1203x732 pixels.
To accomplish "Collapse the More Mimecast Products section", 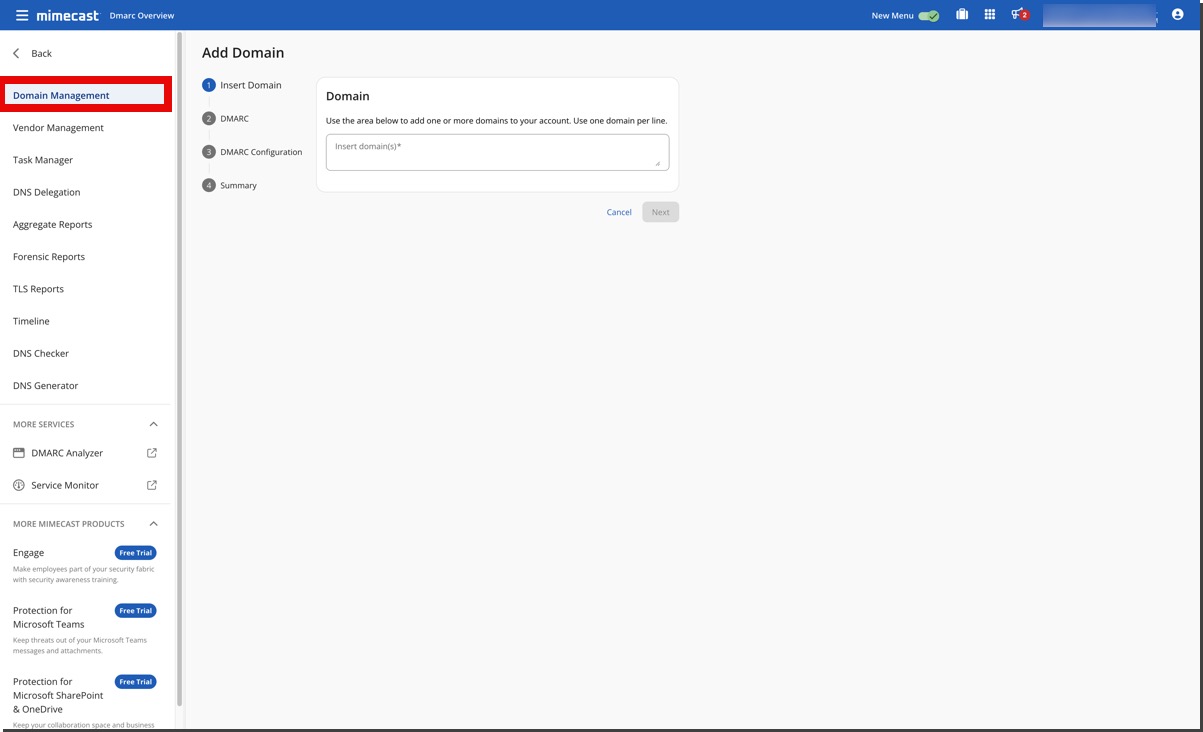I will pyautogui.click(x=153, y=524).
